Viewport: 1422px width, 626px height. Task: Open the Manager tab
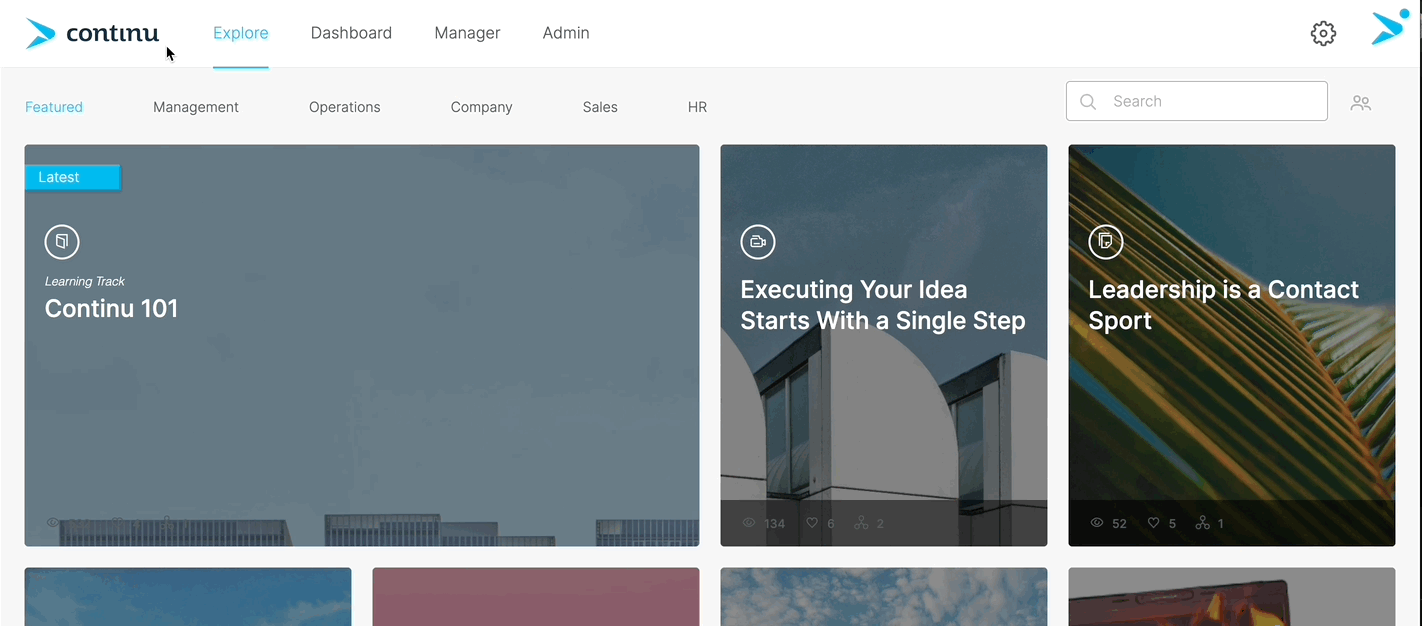pyautogui.click(x=467, y=33)
